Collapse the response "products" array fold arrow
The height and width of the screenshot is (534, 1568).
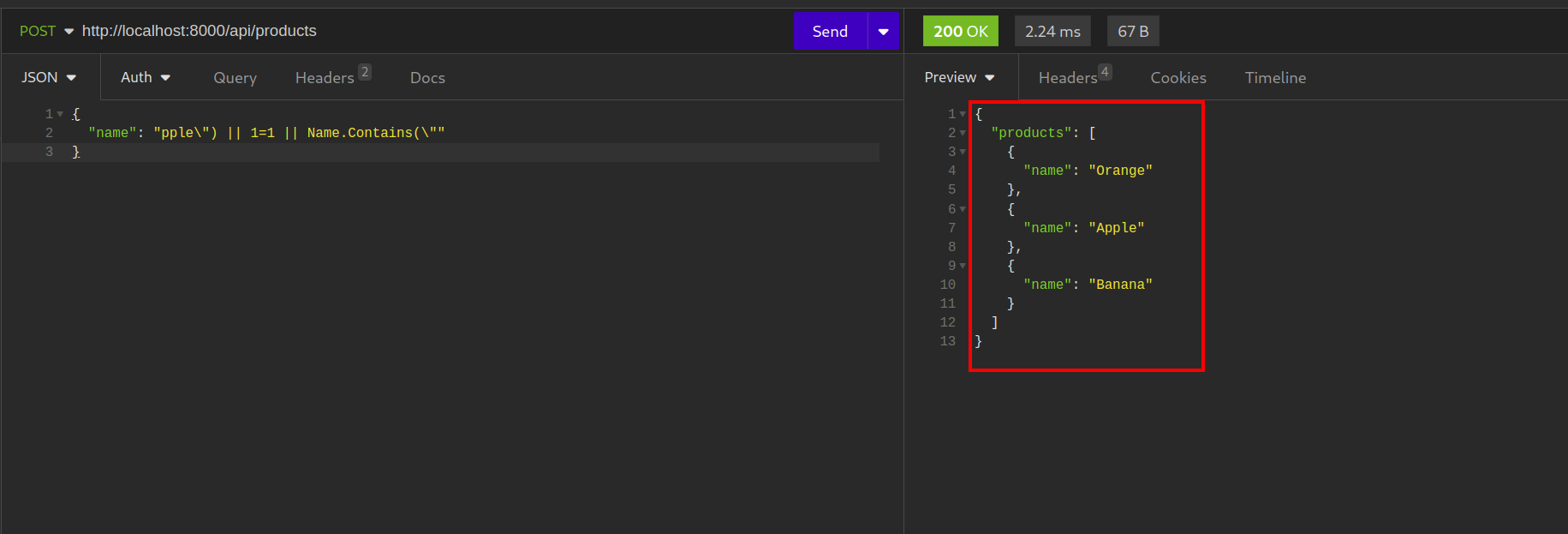(x=963, y=133)
